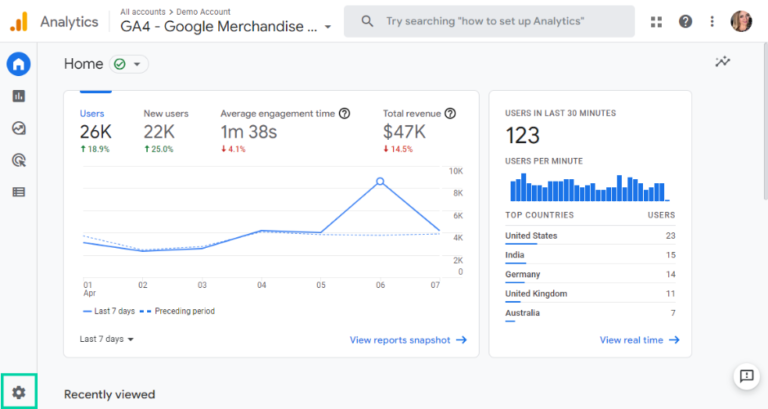Click help icon beside Total revenue
Viewport: 768px width, 409px height.
tap(450, 114)
